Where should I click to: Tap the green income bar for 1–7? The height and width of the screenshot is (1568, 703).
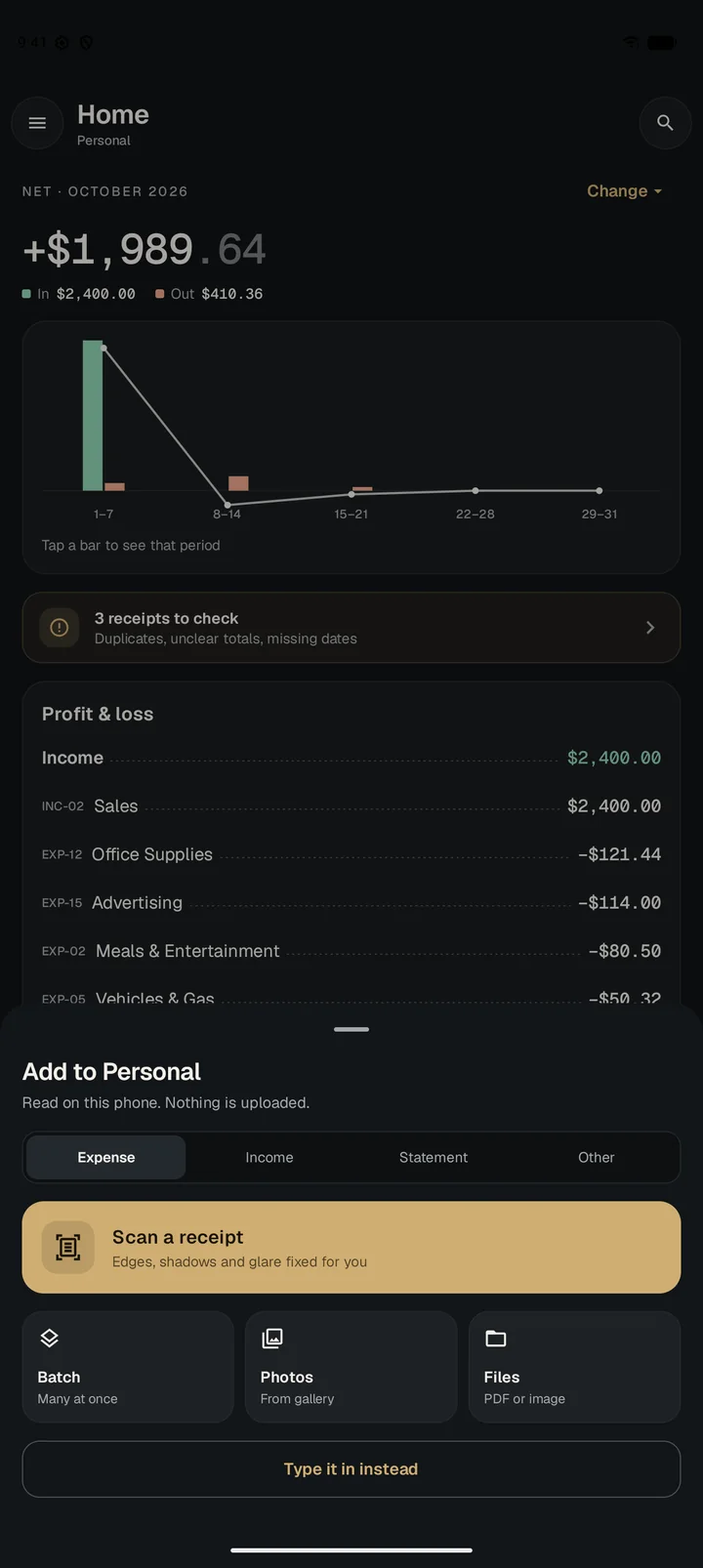(93, 415)
